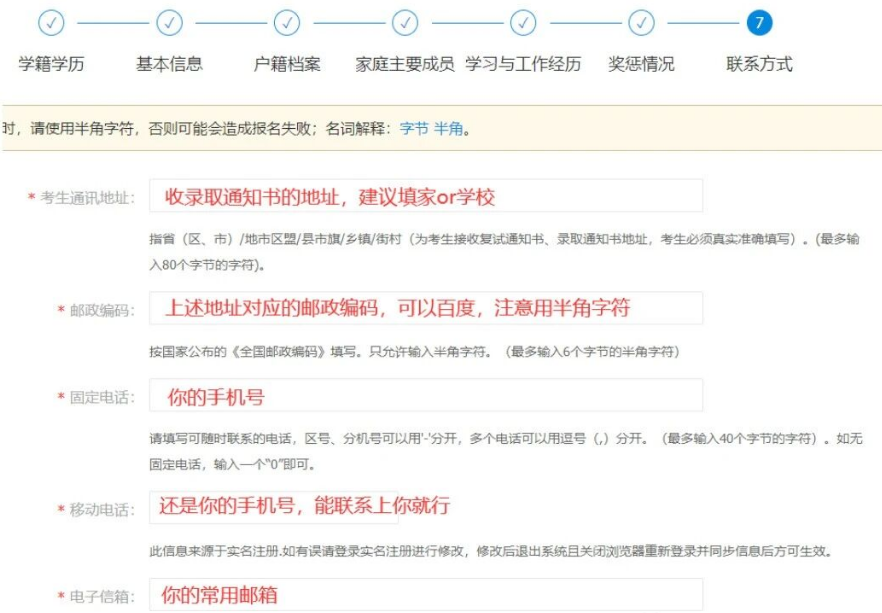Click the checkmark circle above 学习与工作经历
The width and height of the screenshot is (882, 613).
(523, 22)
